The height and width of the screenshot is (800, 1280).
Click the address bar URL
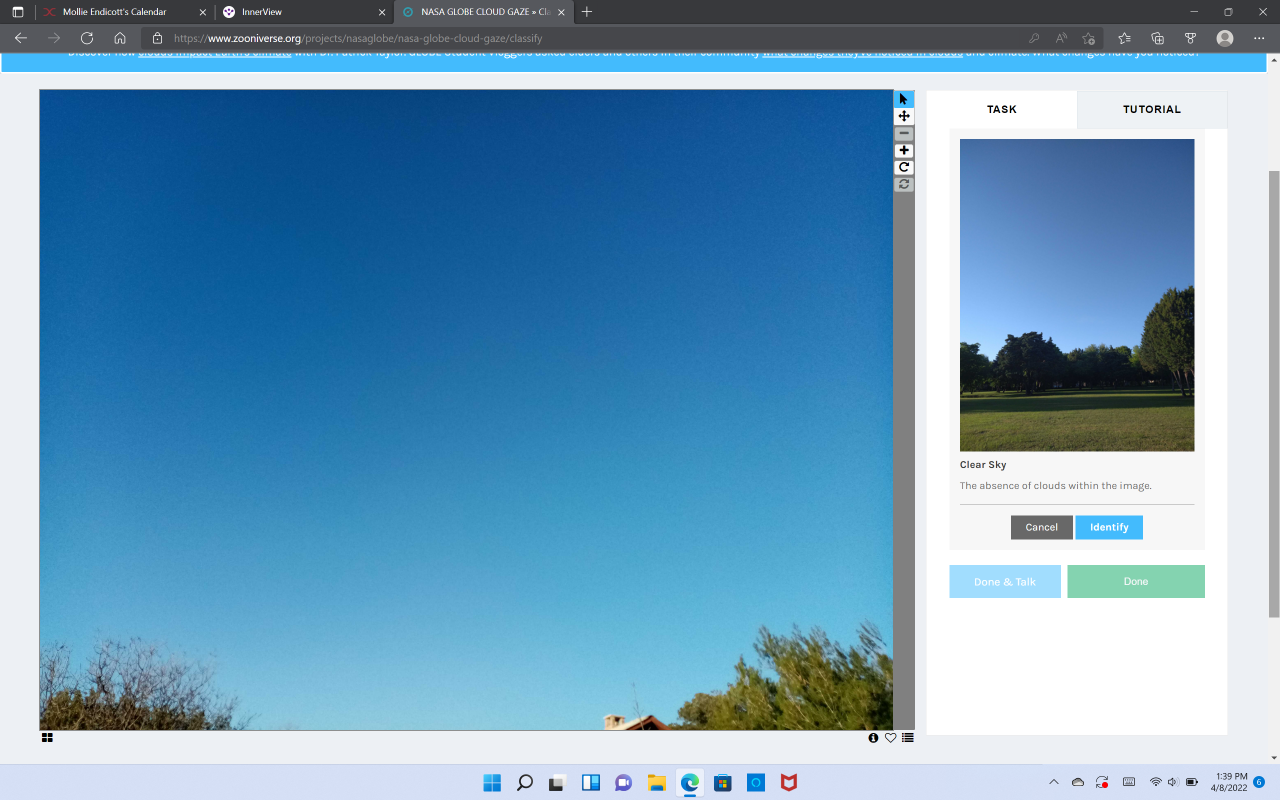pos(358,38)
